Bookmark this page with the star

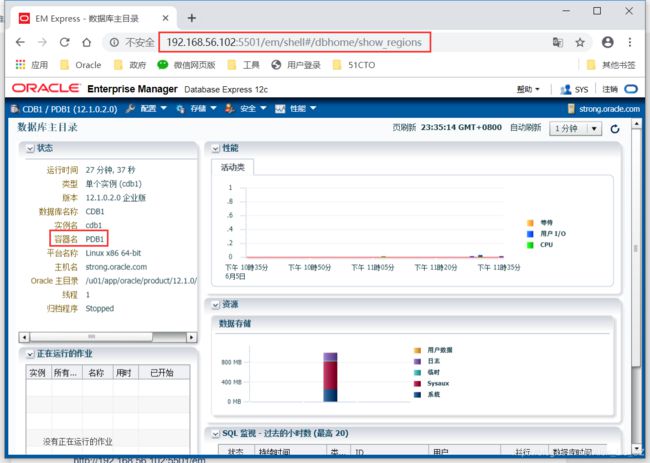click(x=580, y=42)
